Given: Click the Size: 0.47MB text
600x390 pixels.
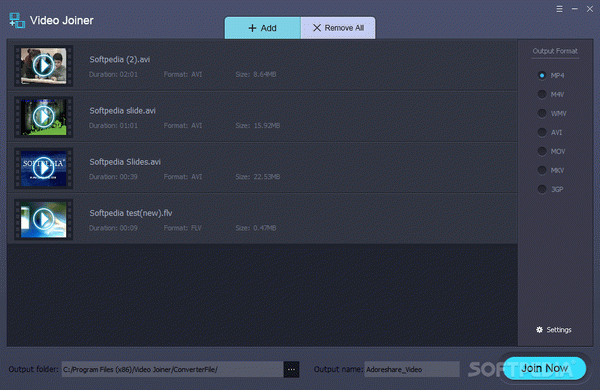Looking at the screenshot, I should pos(256,228).
